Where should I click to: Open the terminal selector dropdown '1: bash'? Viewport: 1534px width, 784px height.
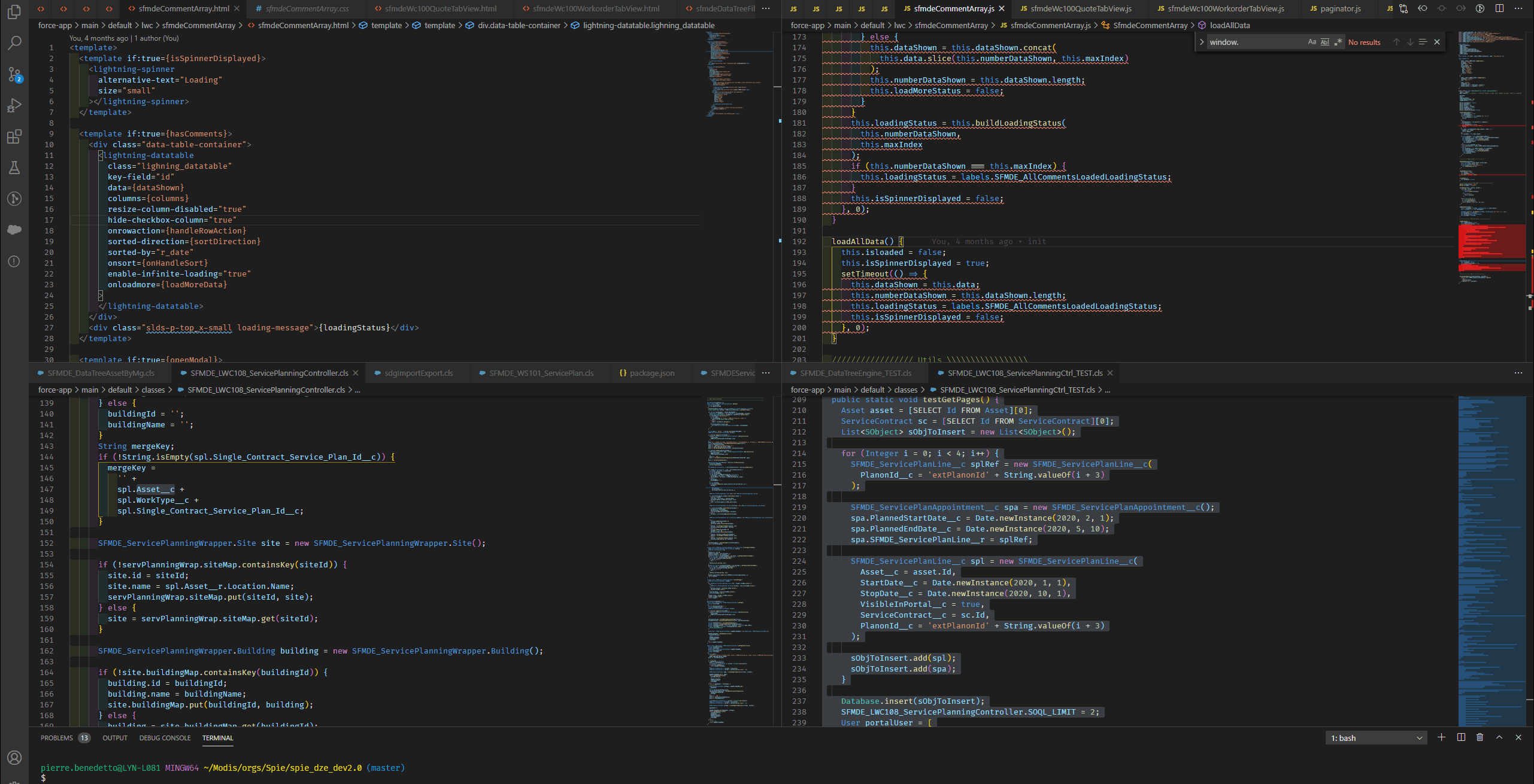pos(1376,738)
